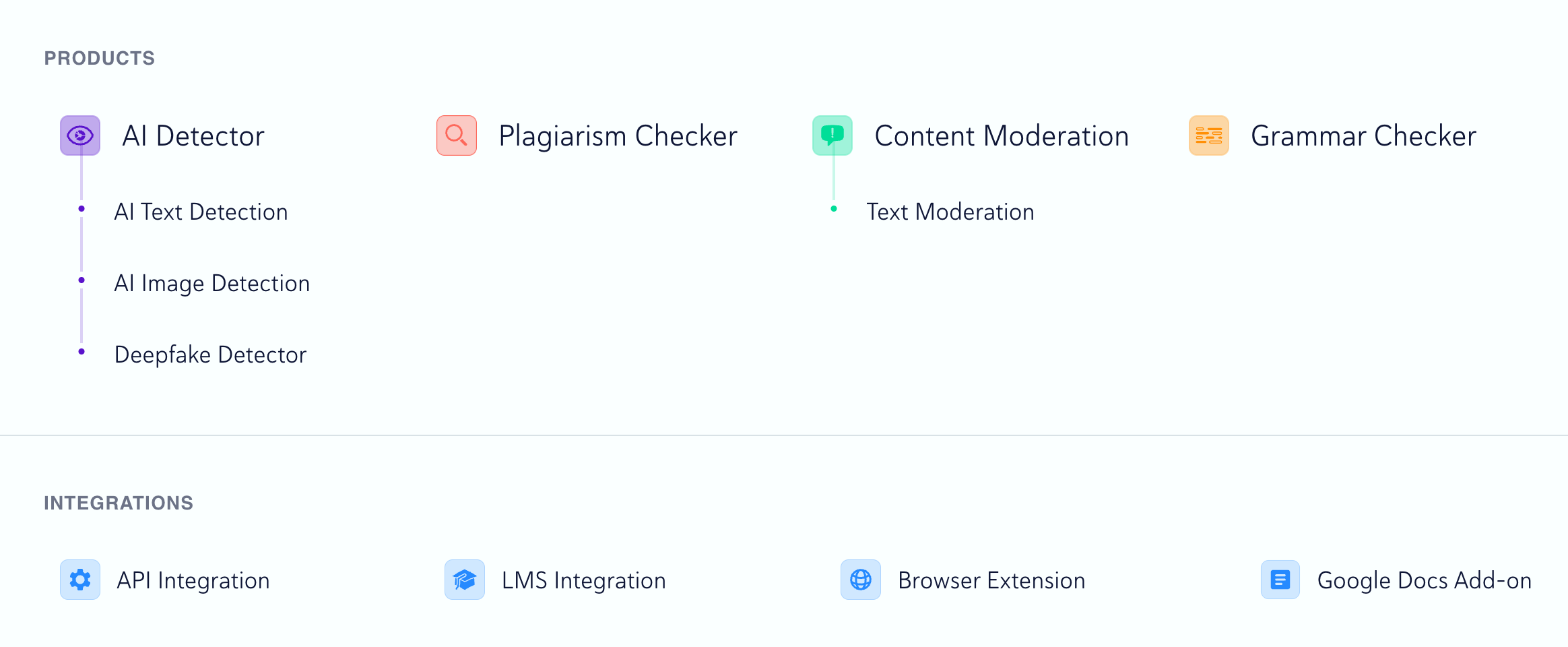Click the green speech bubble Content Moderation icon
Image resolution: width=1568 pixels, height=647 pixels.
(x=832, y=135)
